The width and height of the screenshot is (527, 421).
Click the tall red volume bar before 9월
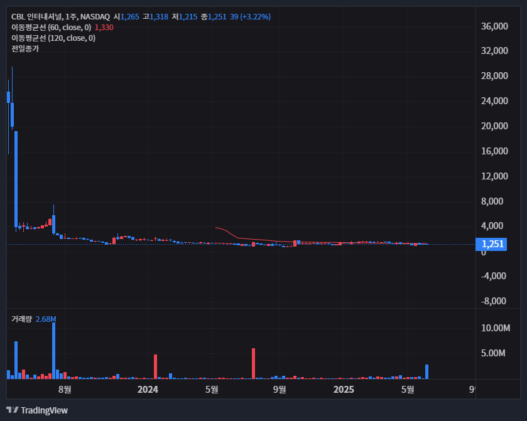pos(253,364)
